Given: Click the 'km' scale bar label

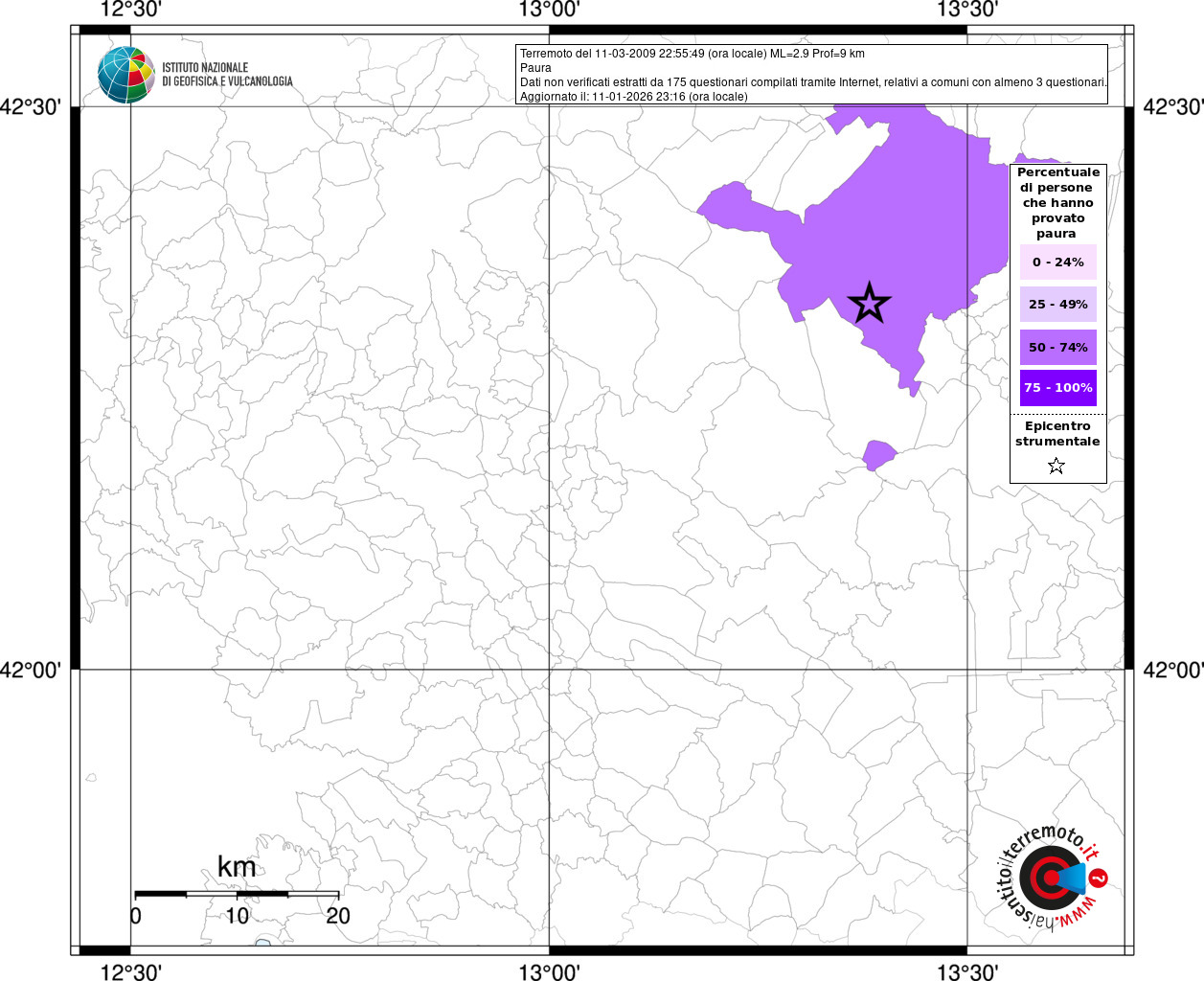Looking at the screenshot, I should click(237, 867).
